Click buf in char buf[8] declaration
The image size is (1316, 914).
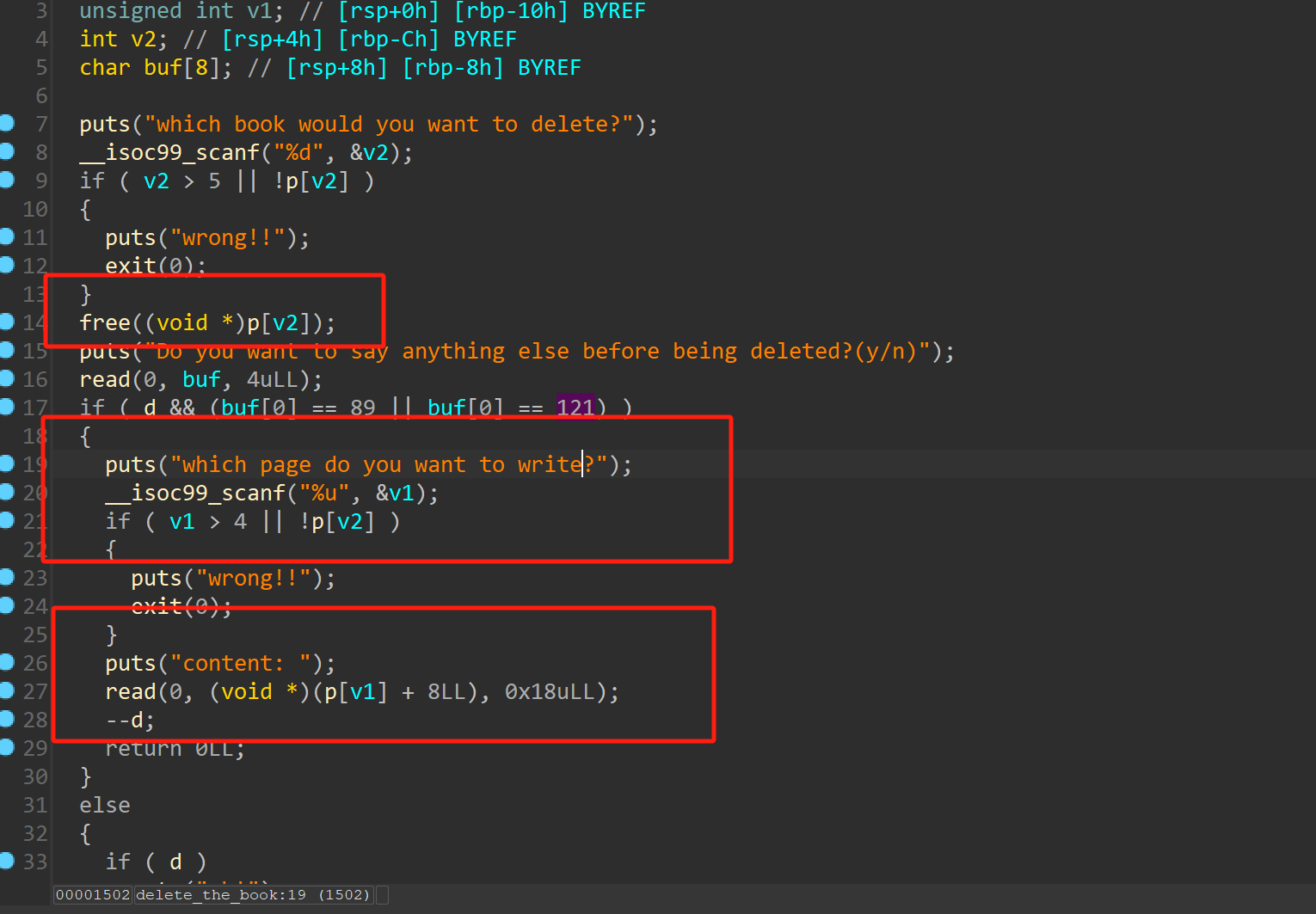(163, 68)
